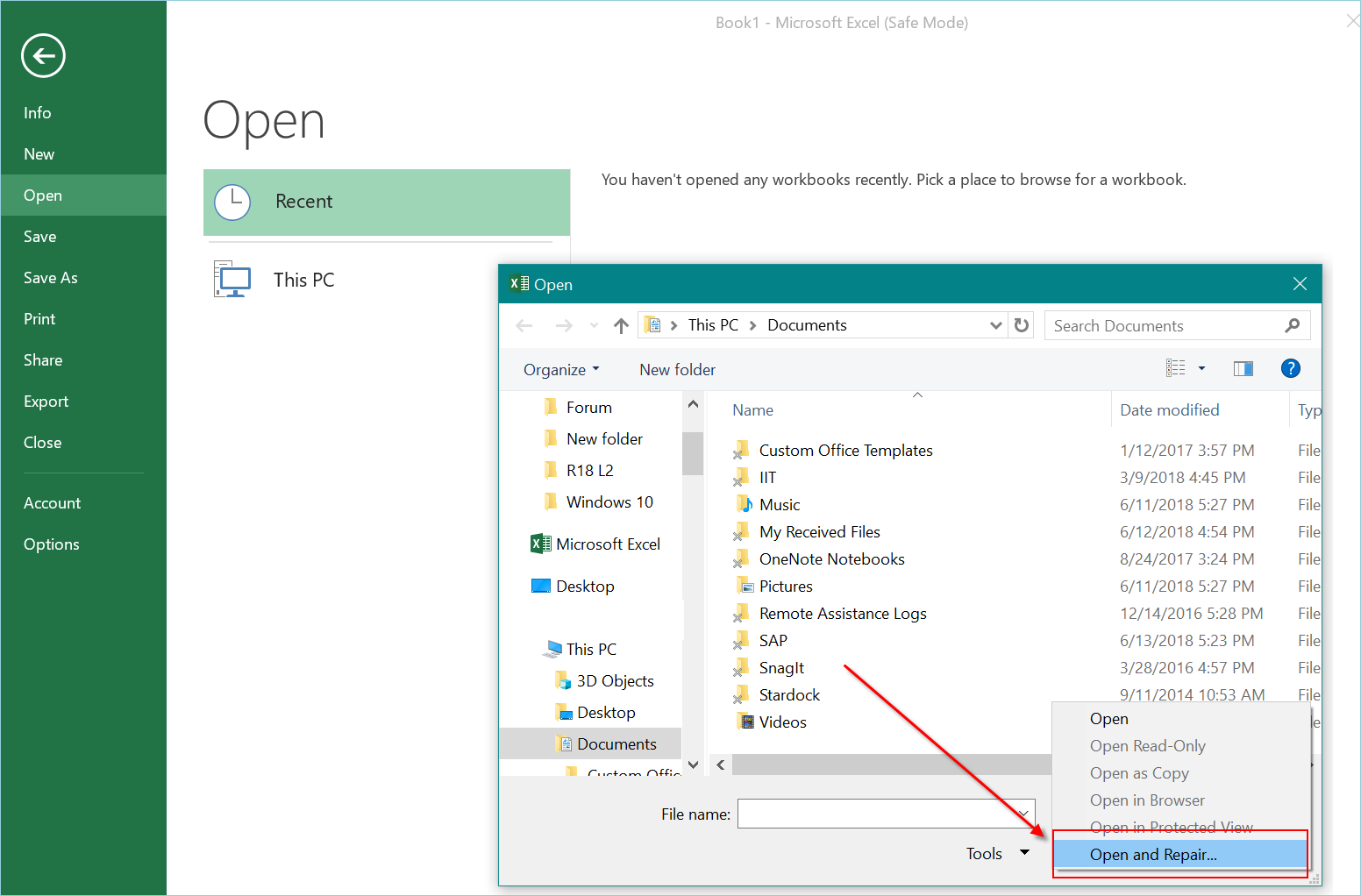Open the Options page in sidebar
1361x896 pixels.
coord(52,544)
